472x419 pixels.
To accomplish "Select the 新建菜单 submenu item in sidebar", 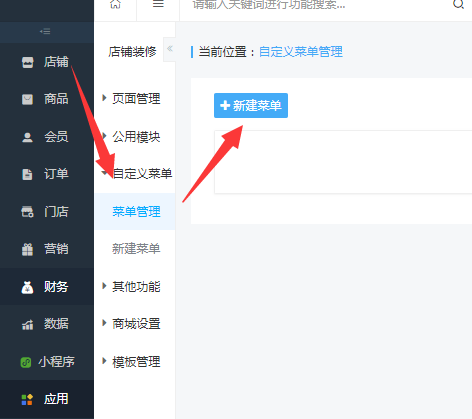I will click(x=135, y=249).
